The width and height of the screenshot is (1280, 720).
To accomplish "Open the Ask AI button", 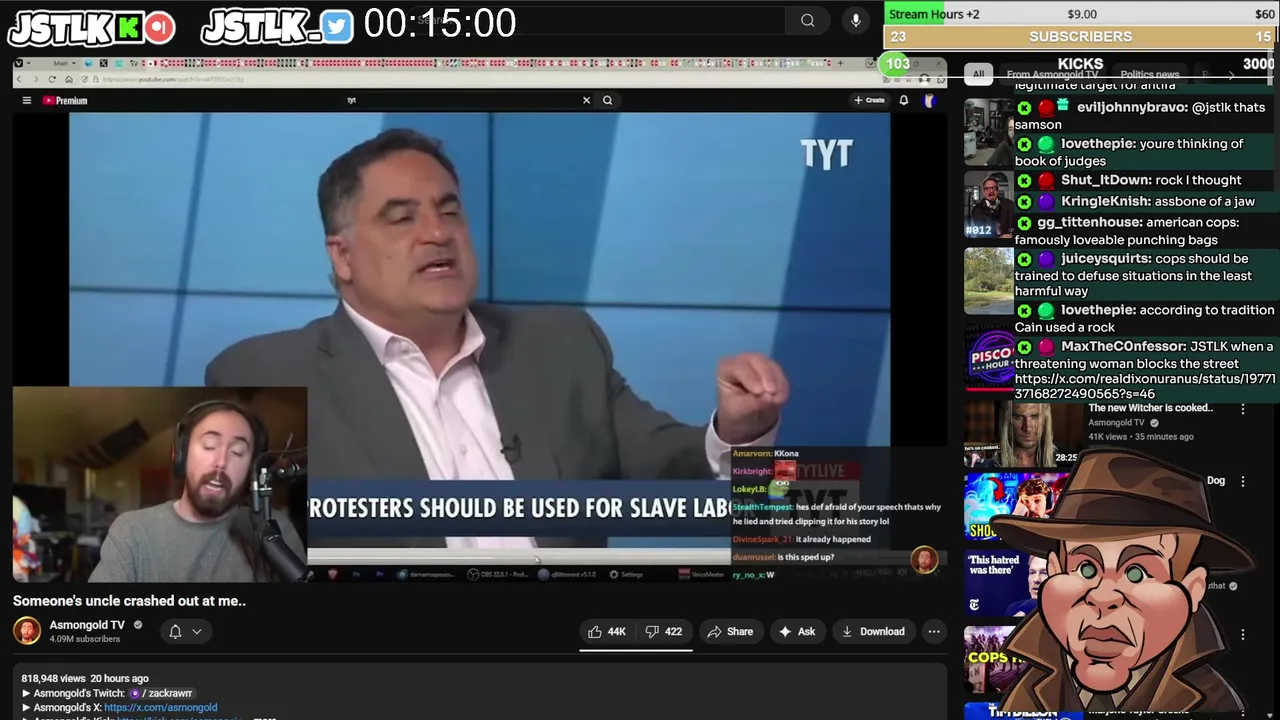I will pos(797,631).
